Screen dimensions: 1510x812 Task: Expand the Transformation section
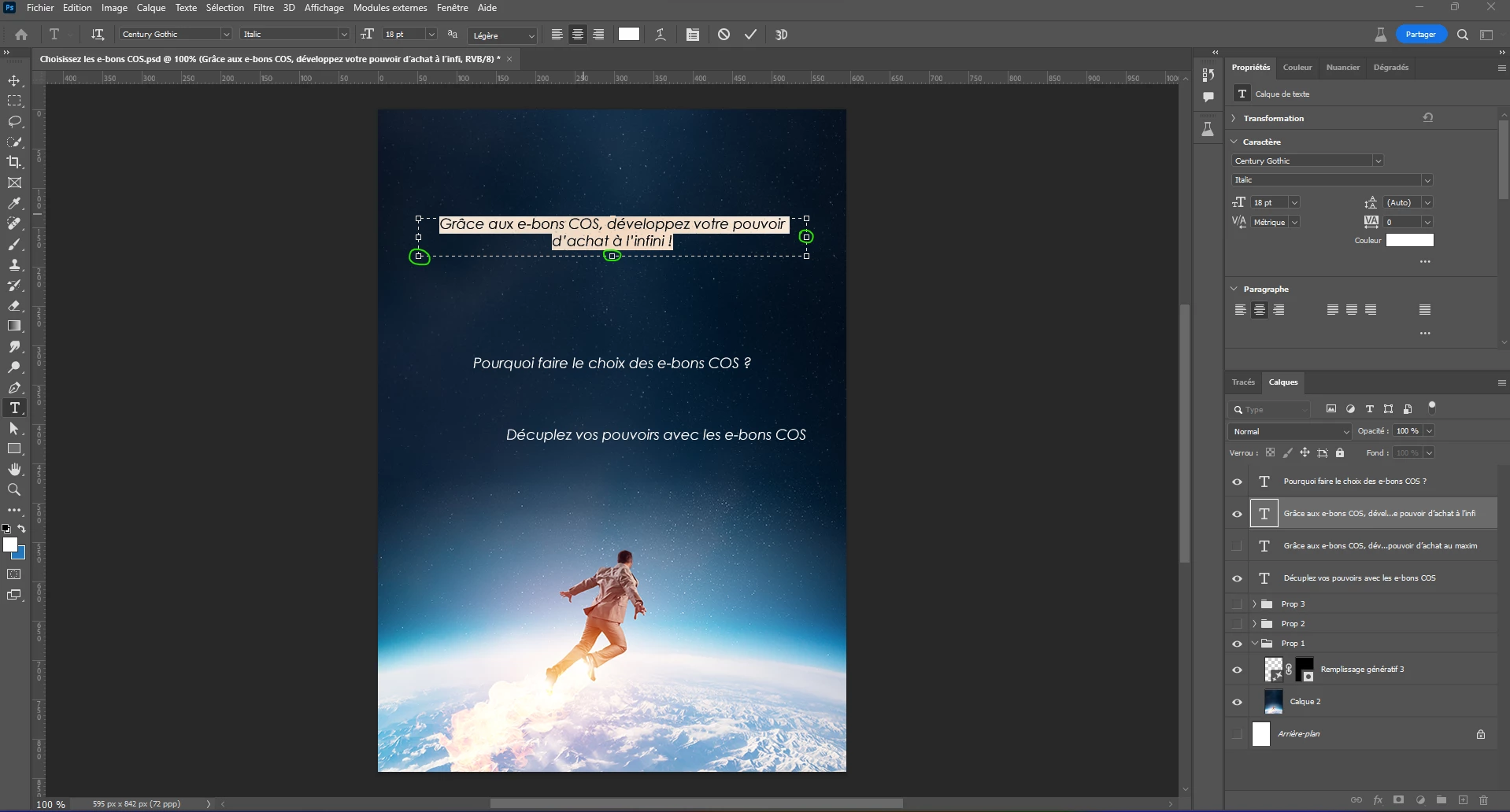1234,118
